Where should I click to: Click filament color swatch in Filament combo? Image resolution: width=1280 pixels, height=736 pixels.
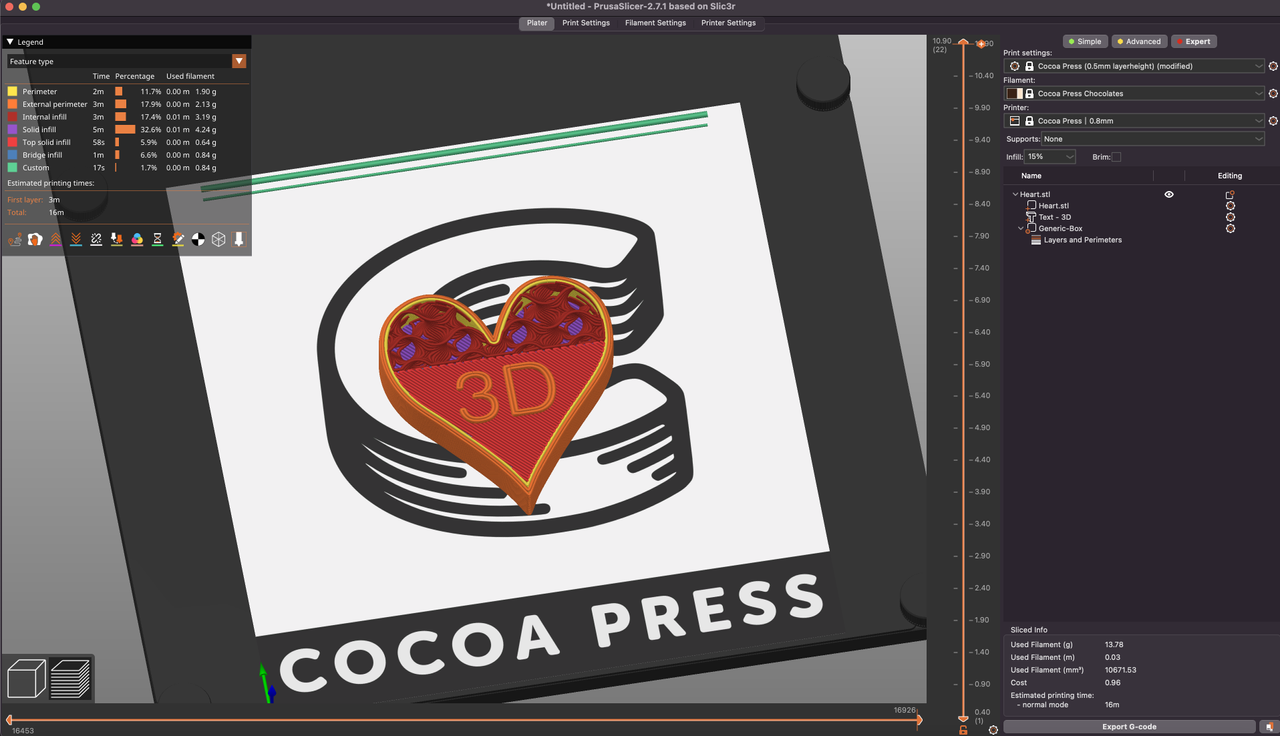coord(1015,93)
